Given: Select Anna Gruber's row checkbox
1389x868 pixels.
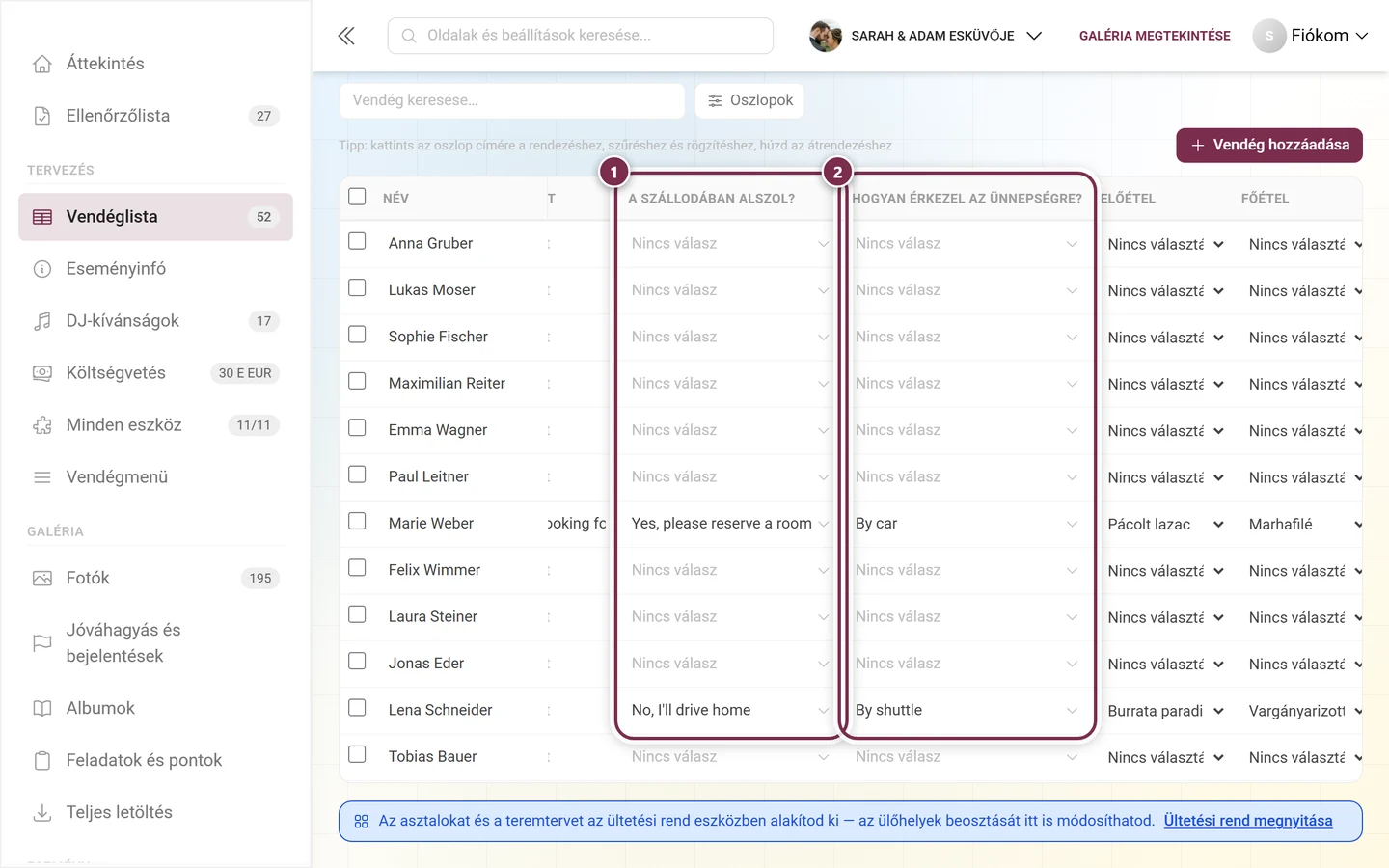Looking at the screenshot, I should click(x=357, y=241).
